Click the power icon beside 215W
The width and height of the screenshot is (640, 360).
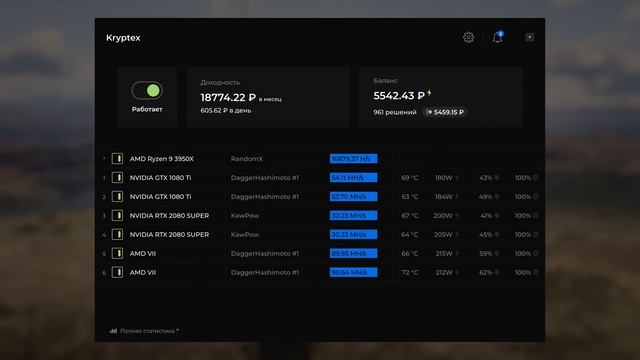[x=457, y=253]
